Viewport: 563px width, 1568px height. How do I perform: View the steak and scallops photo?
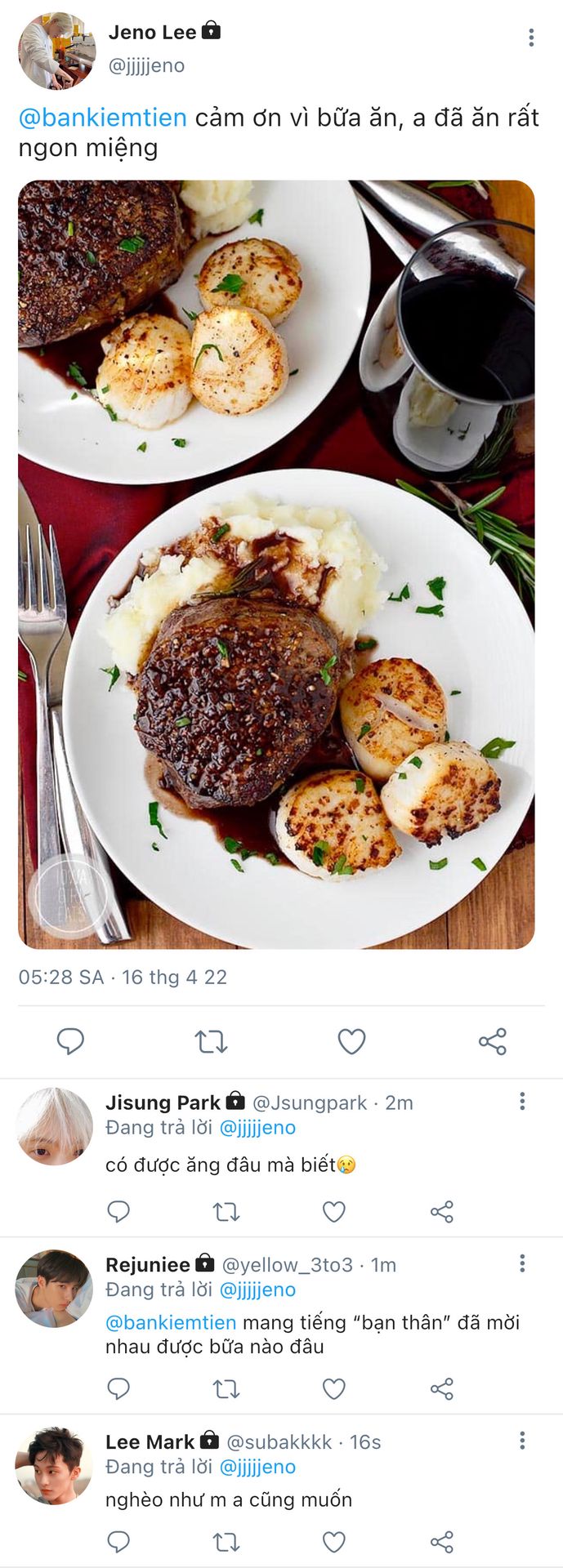click(x=276, y=564)
